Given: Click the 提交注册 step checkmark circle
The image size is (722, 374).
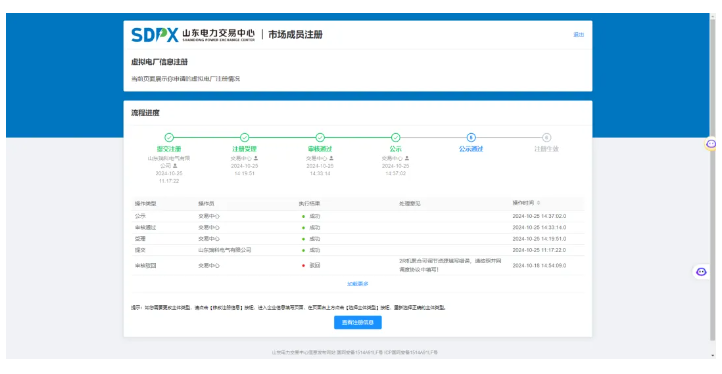Looking at the screenshot, I should pyautogui.click(x=169, y=137).
